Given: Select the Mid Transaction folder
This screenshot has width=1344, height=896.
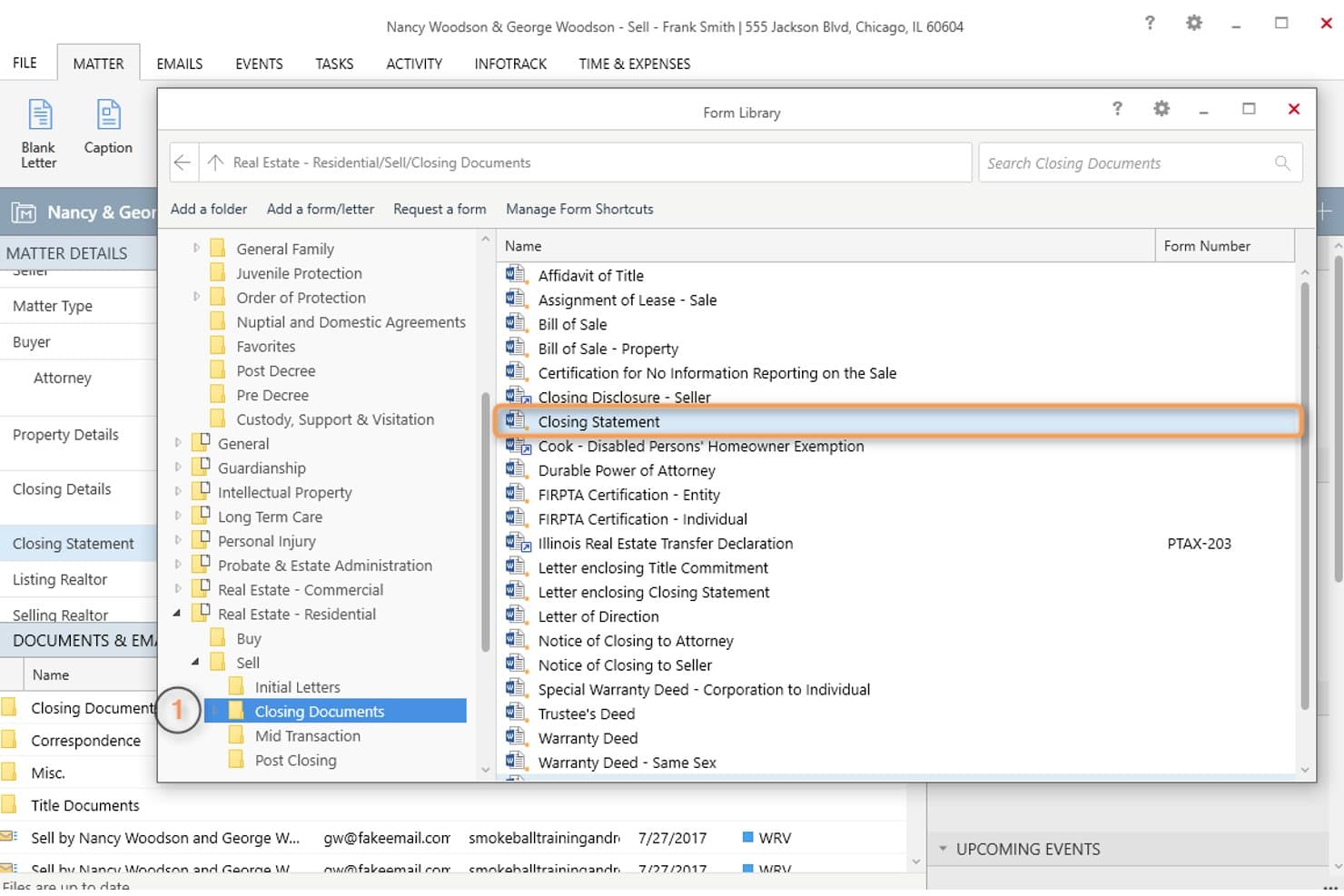Looking at the screenshot, I should click(x=308, y=736).
